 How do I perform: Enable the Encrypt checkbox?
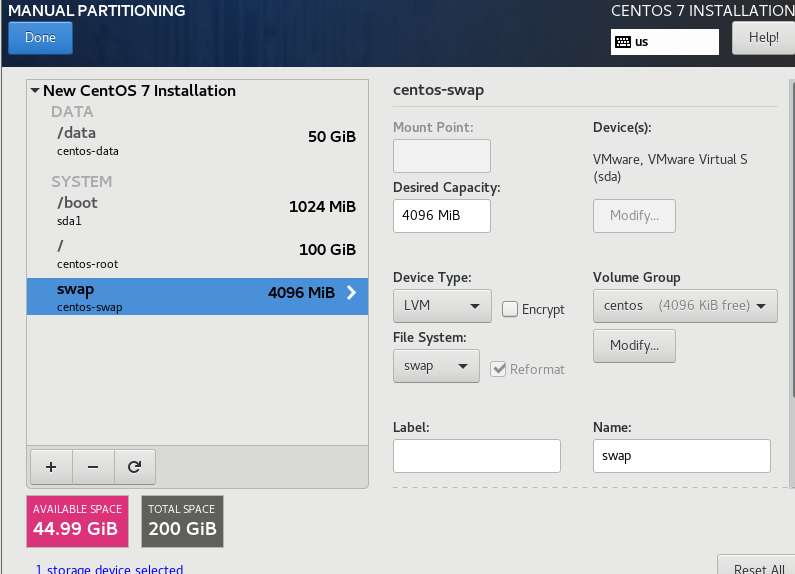click(510, 309)
